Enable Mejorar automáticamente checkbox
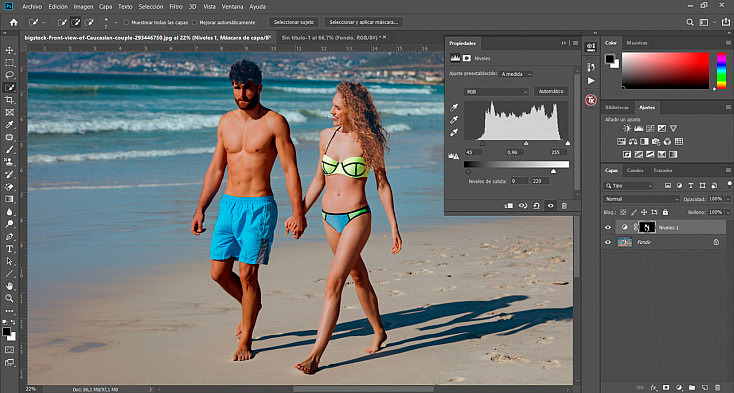The height and width of the screenshot is (393, 734). tap(195, 22)
